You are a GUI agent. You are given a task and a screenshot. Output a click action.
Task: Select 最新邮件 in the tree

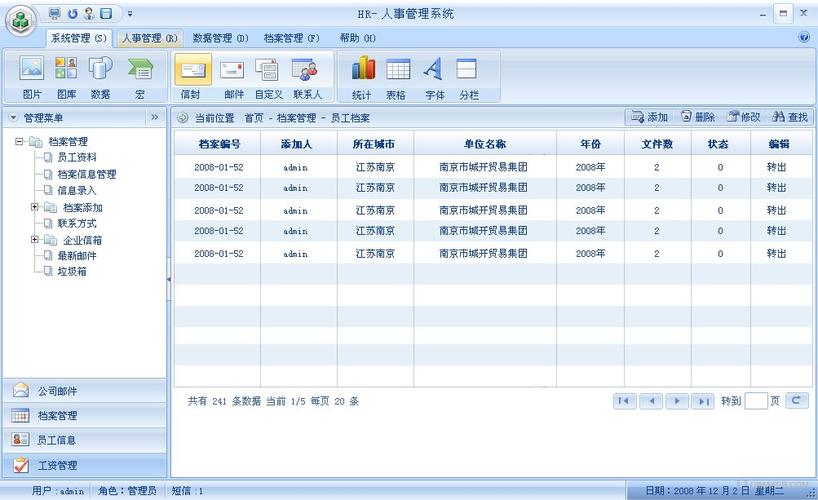(77, 256)
